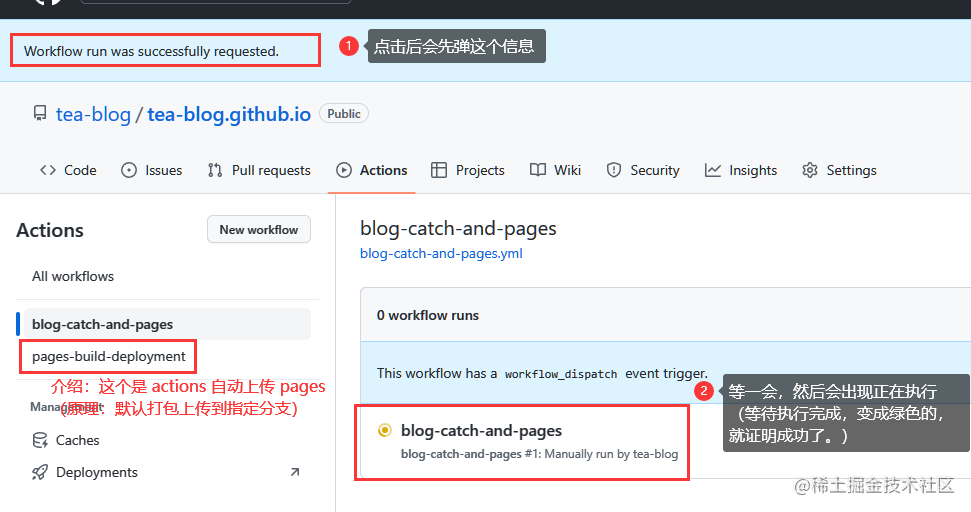Click the Workflow run was successfully requested message

point(151,51)
